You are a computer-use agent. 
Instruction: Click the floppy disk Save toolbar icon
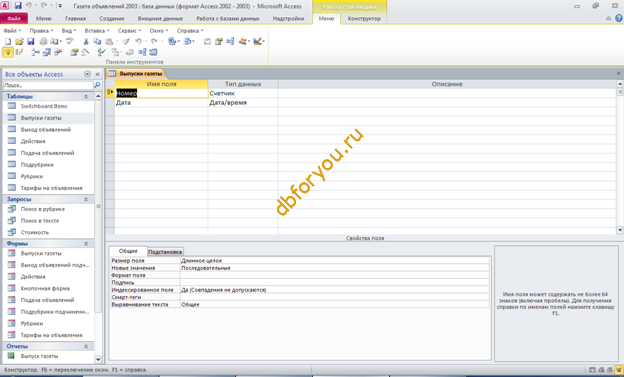coord(31,41)
